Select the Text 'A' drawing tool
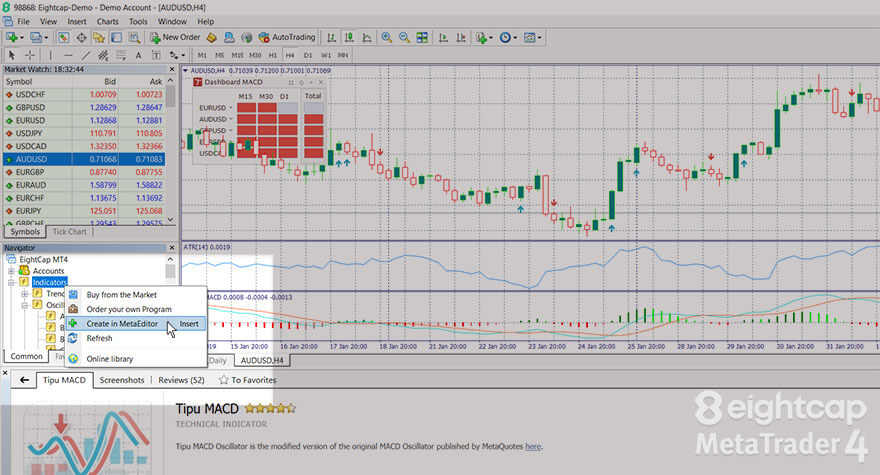Viewport: 880px width, 475px height. [x=138, y=55]
